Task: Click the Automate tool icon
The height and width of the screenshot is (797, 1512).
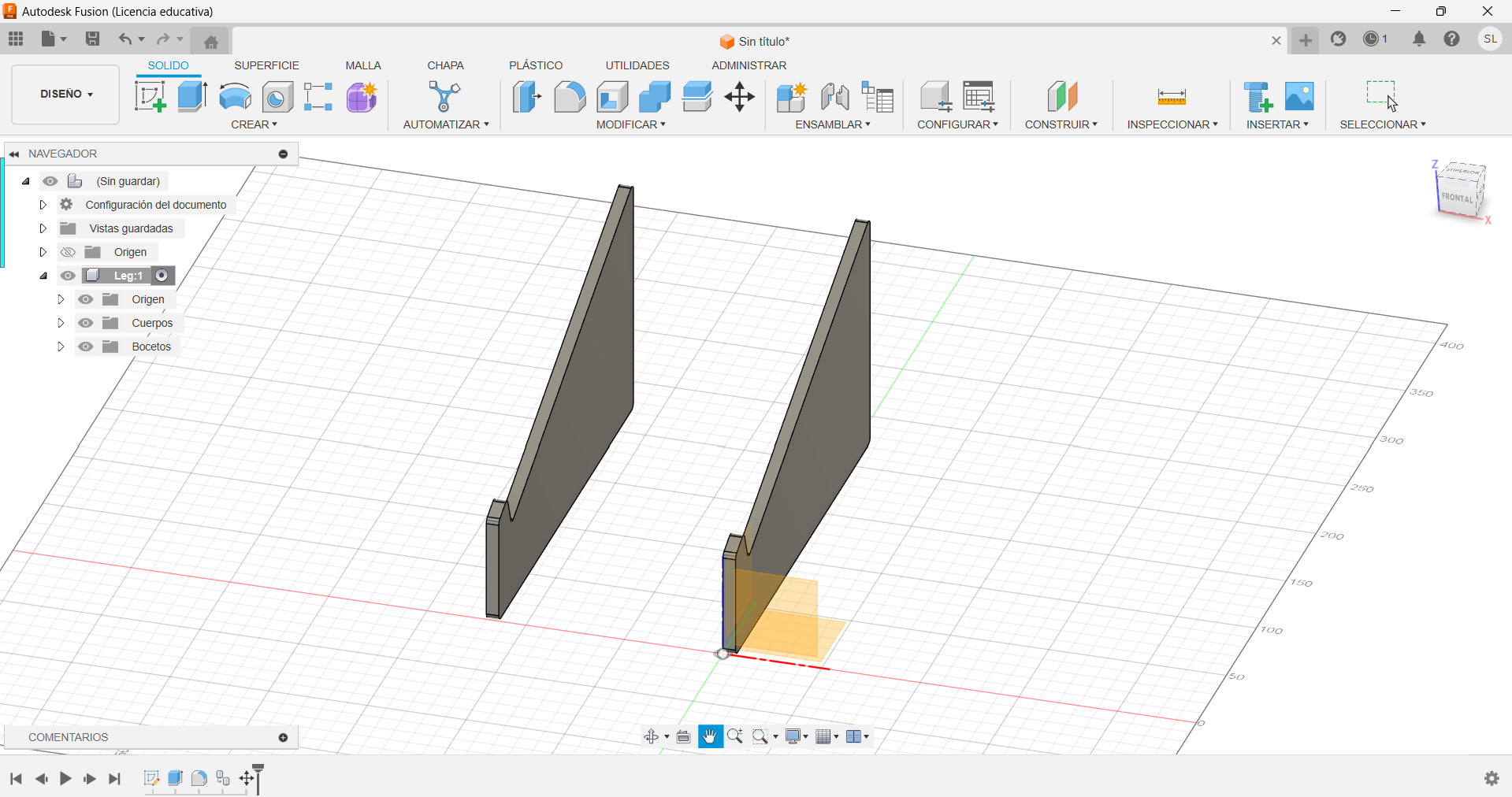Action: tap(444, 97)
